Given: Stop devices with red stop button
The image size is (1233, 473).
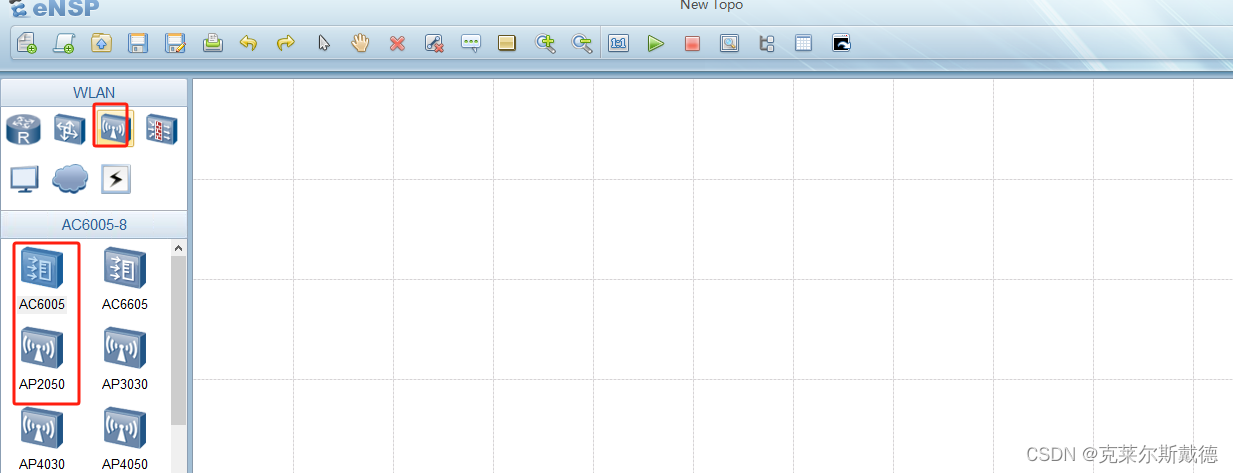Looking at the screenshot, I should [x=692, y=43].
